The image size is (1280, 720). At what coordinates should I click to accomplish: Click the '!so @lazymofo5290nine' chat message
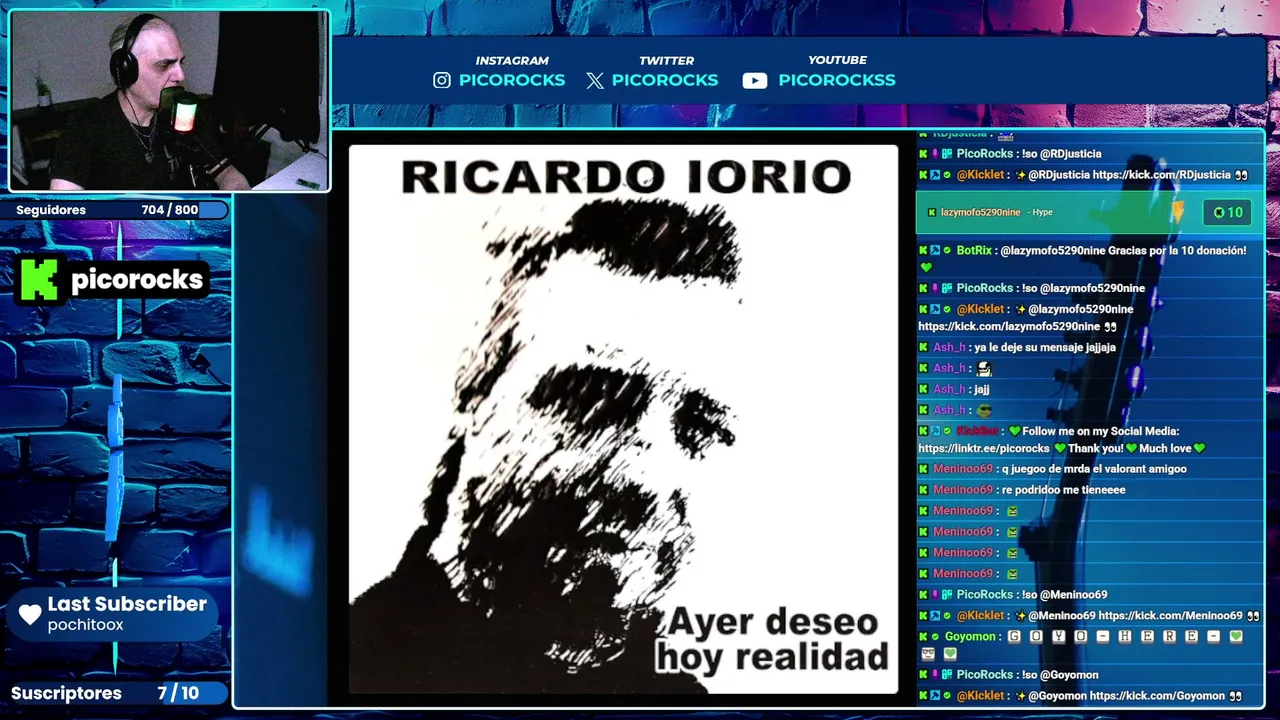point(1083,289)
